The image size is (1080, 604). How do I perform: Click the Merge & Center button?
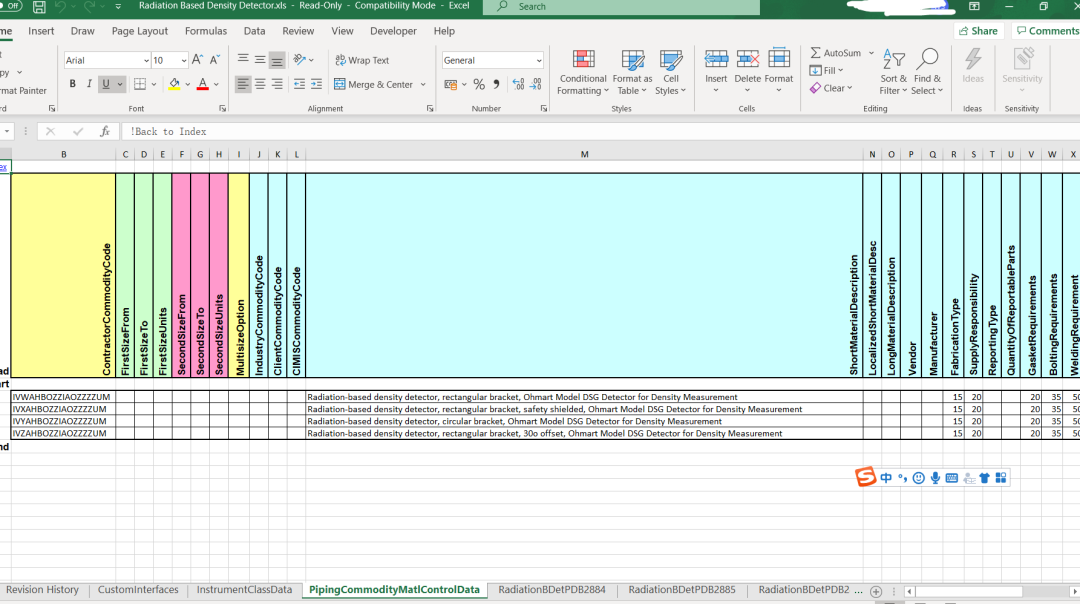(x=374, y=84)
